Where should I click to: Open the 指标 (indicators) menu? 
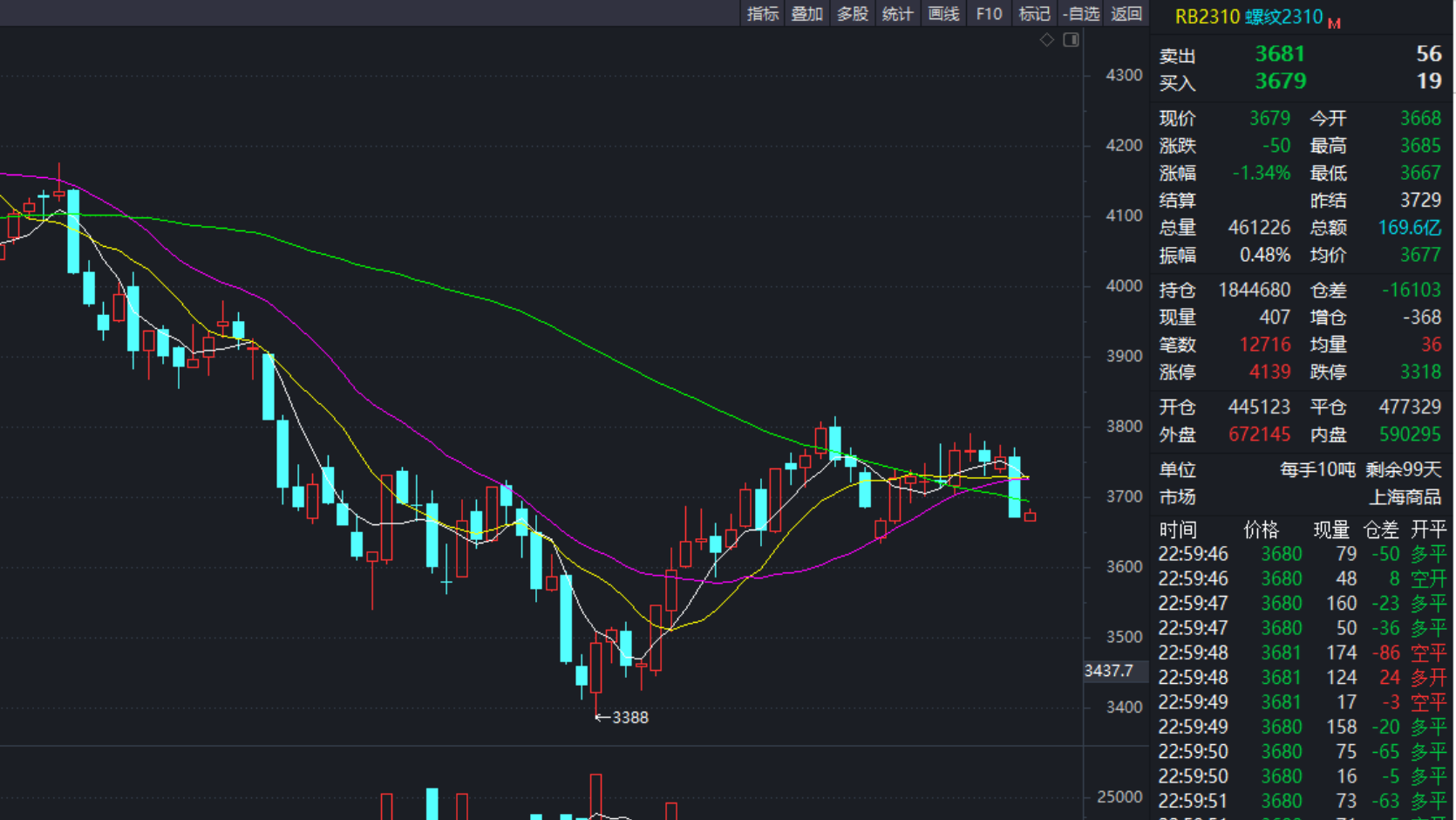click(x=761, y=13)
